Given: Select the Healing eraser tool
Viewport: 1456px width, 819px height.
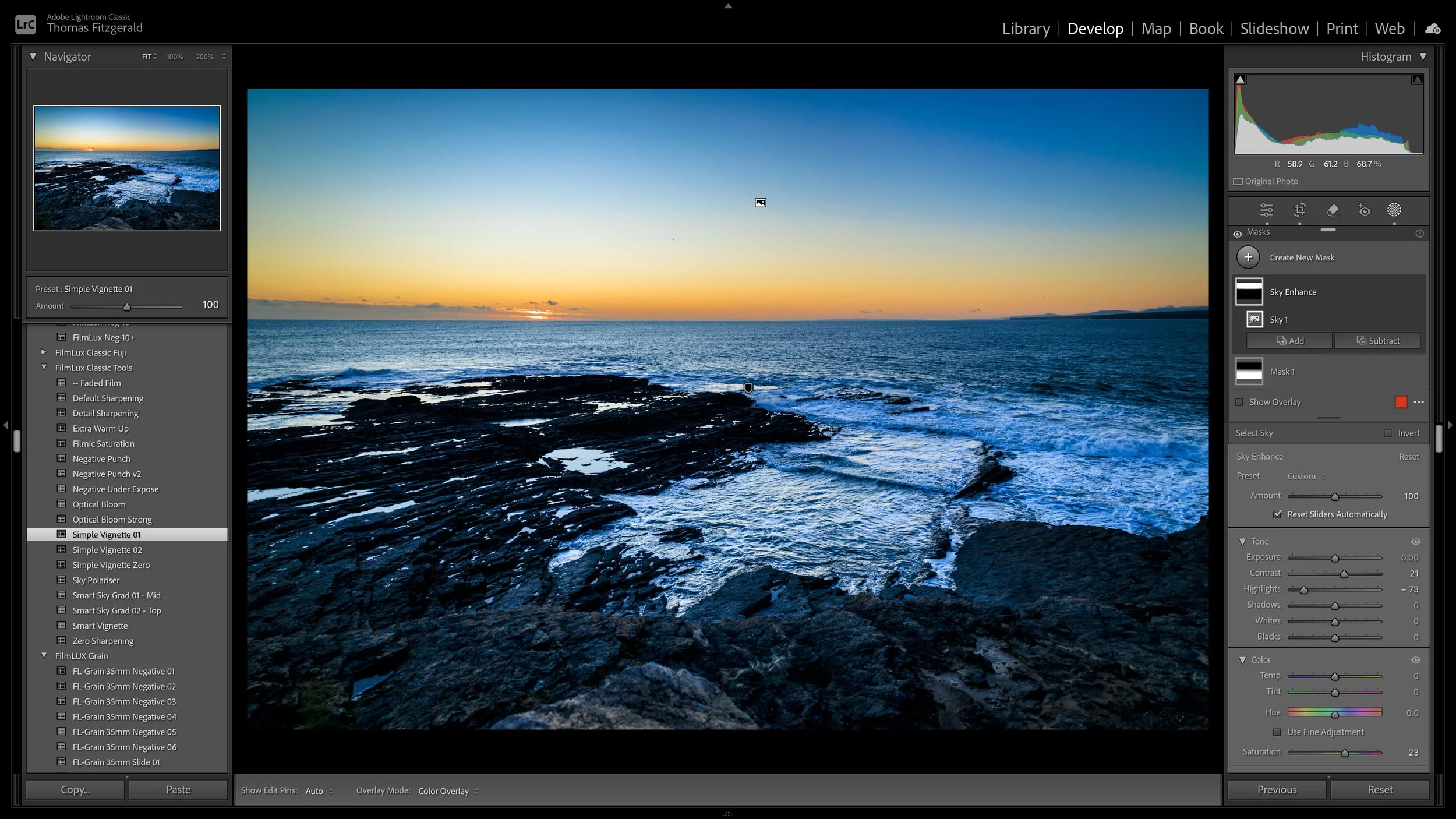Looking at the screenshot, I should 1332,210.
